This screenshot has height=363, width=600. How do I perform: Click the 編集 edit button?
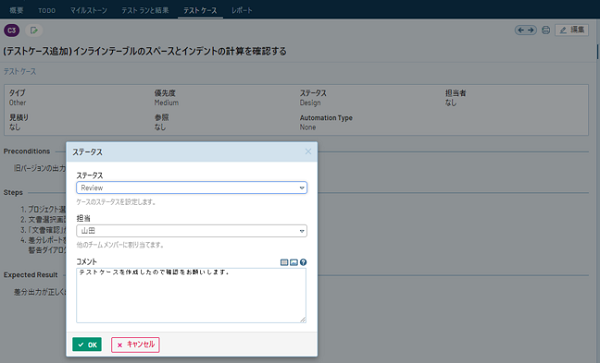[x=572, y=30]
